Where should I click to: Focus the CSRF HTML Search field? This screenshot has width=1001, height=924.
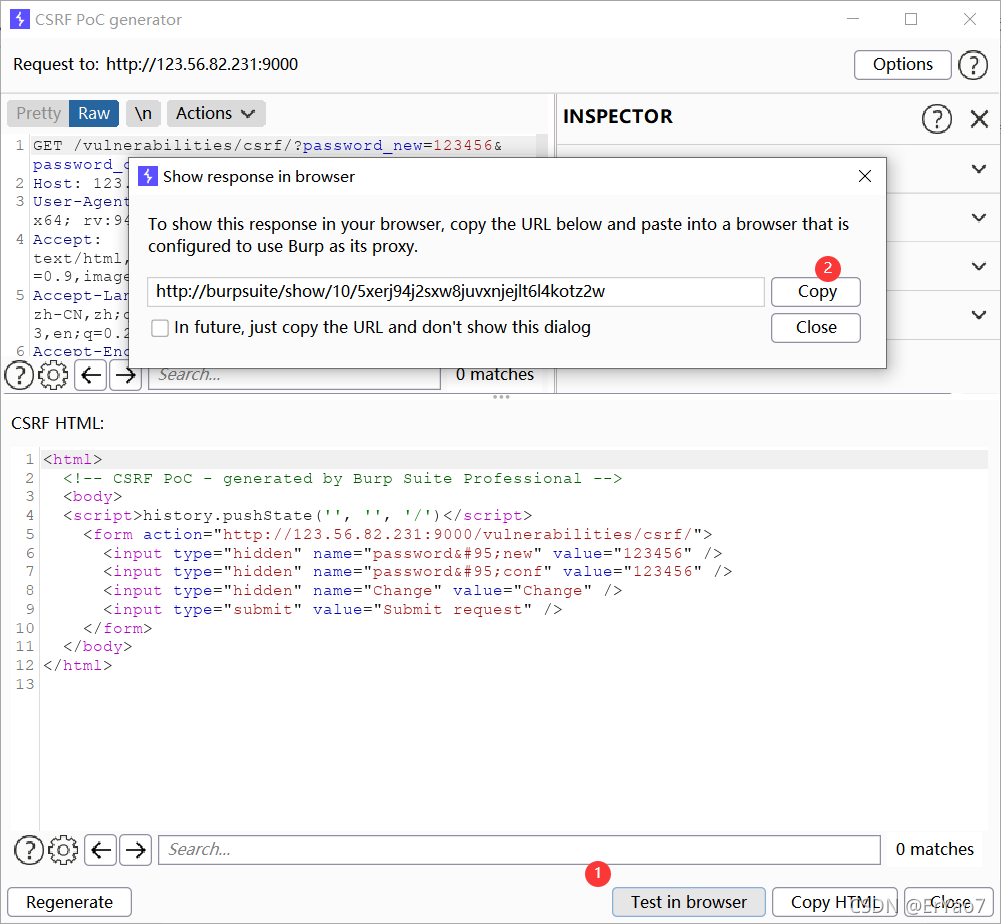(x=519, y=850)
